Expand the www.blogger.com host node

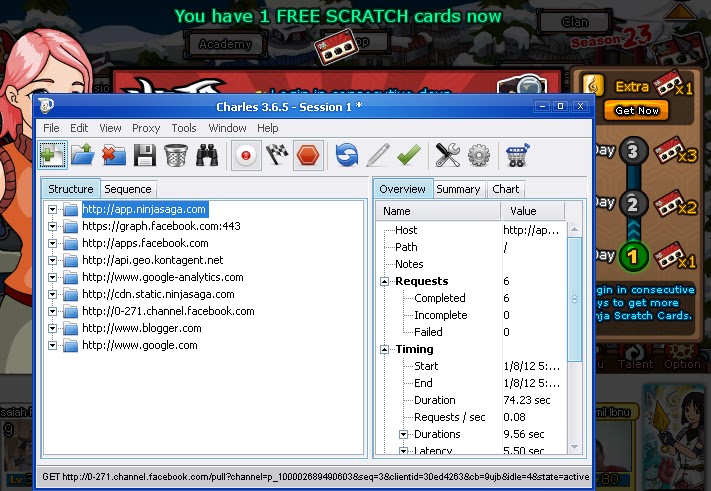[53, 328]
